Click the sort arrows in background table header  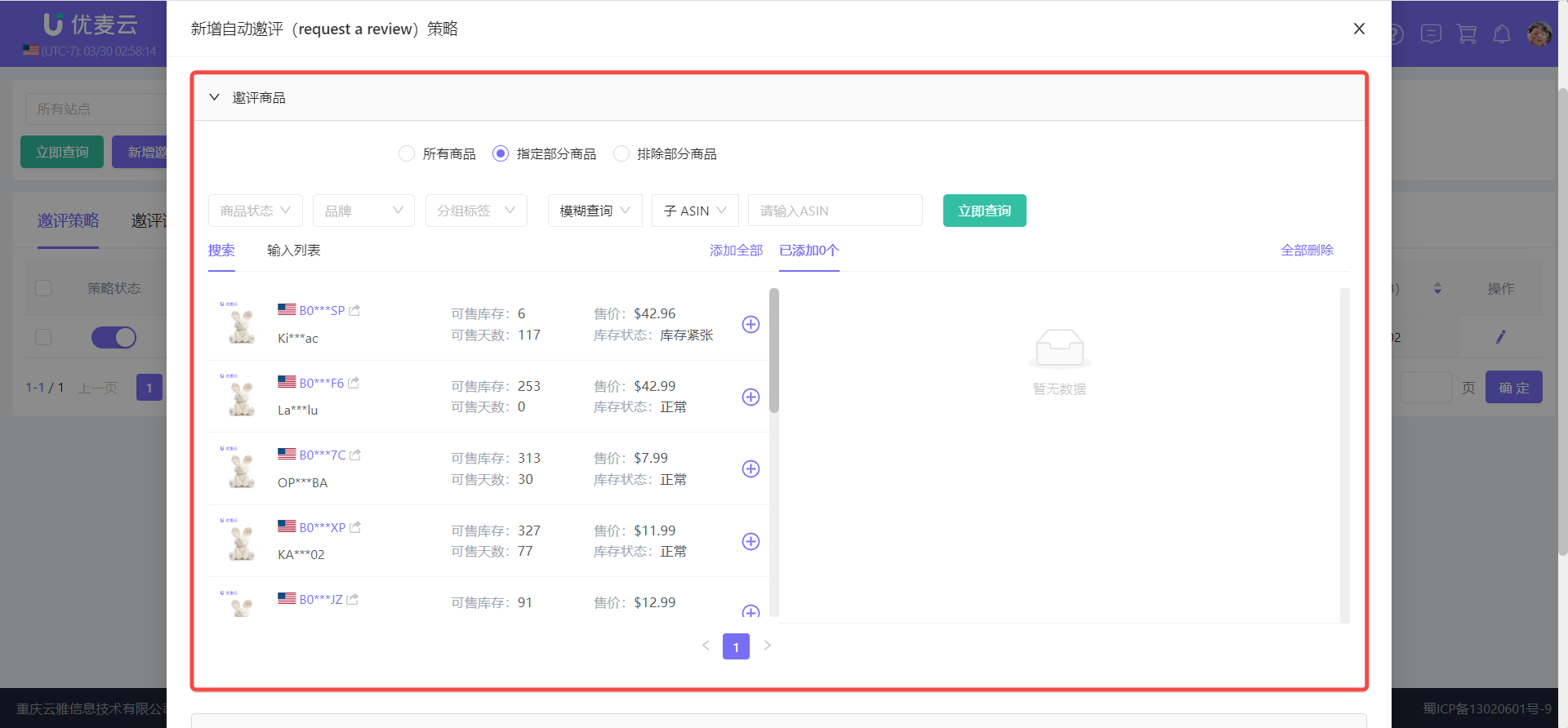pyautogui.click(x=1437, y=289)
